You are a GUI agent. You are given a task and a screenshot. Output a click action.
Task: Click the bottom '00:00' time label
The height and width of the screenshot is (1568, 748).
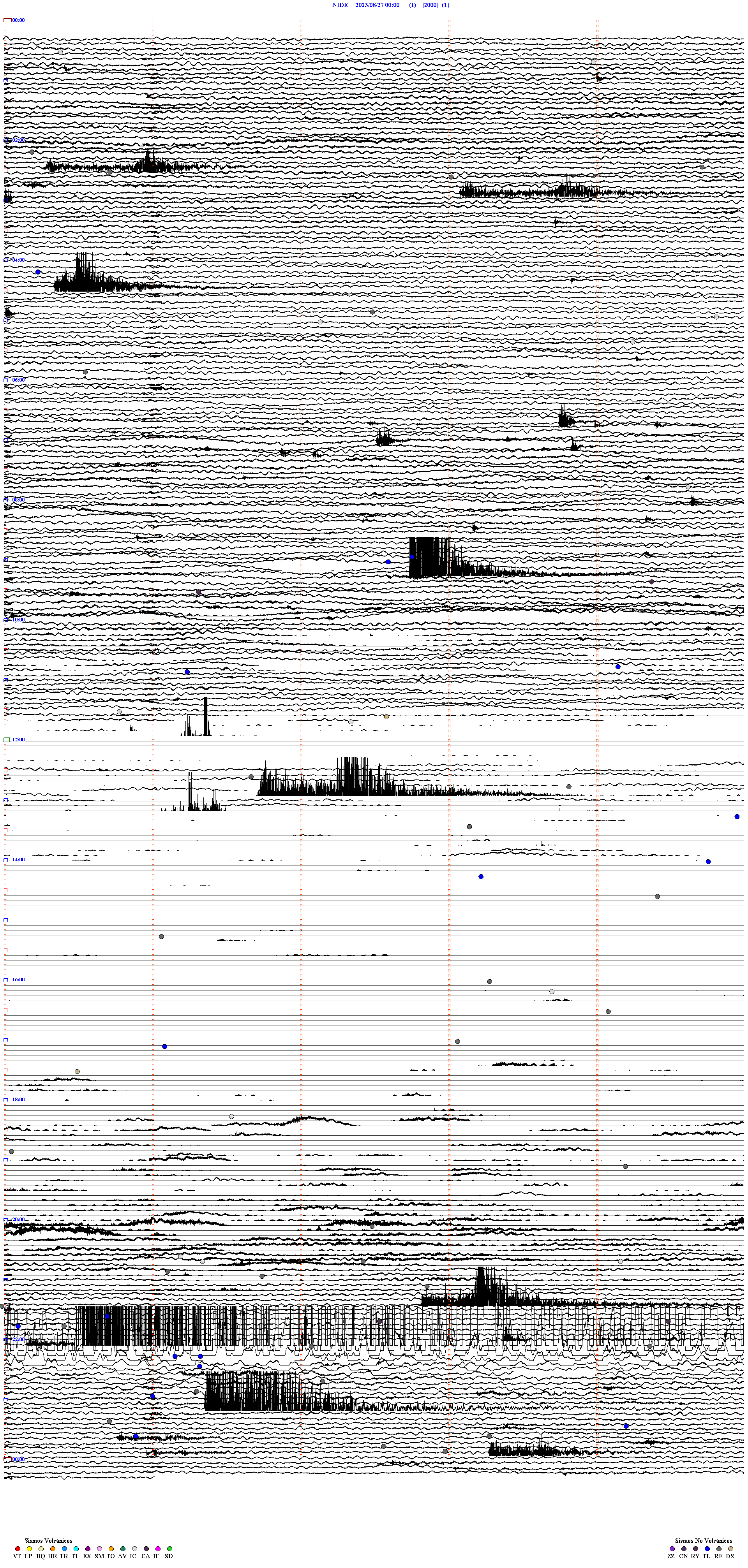(x=18, y=1459)
